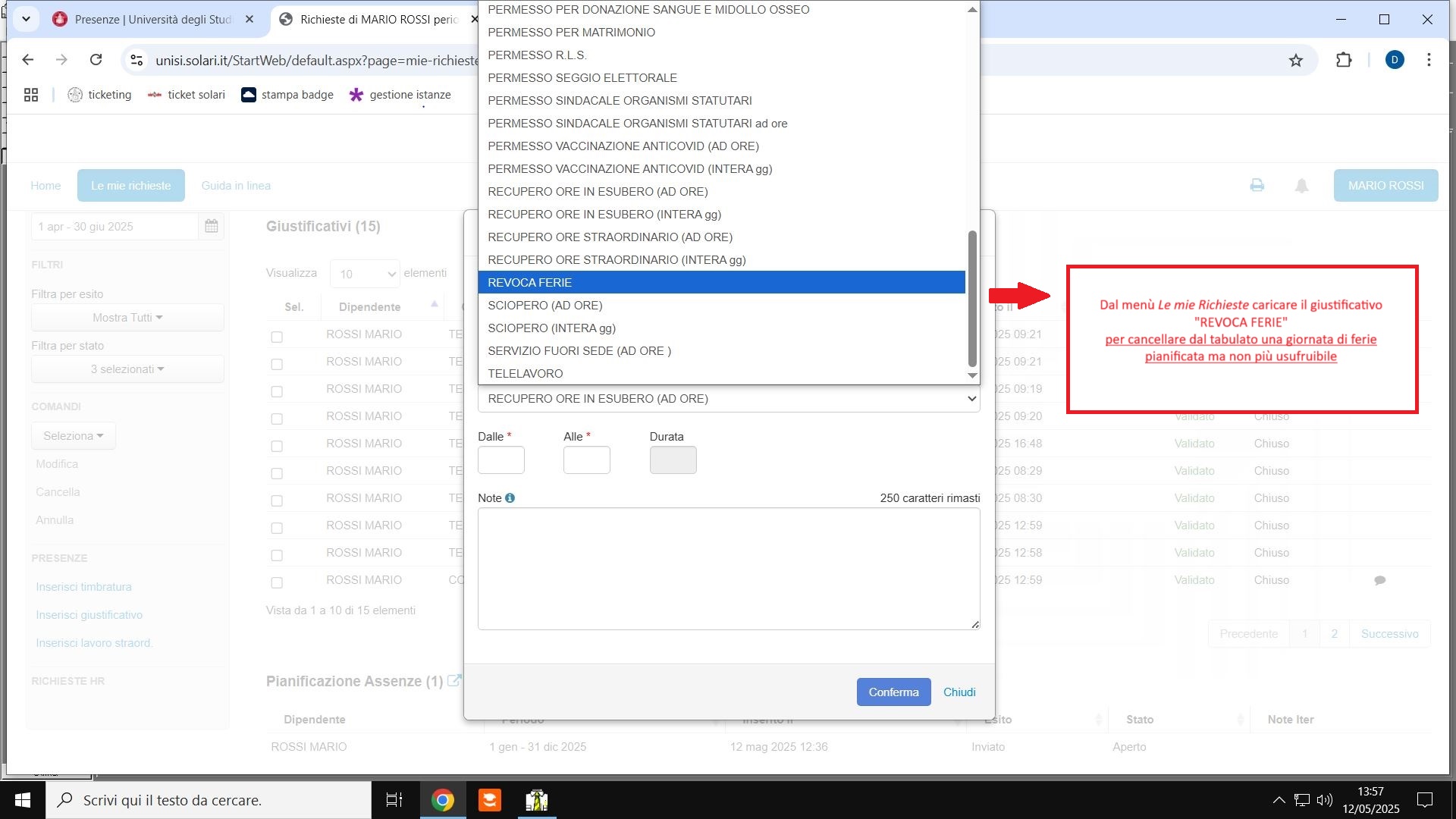Click the Conferma button

click(x=893, y=692)
